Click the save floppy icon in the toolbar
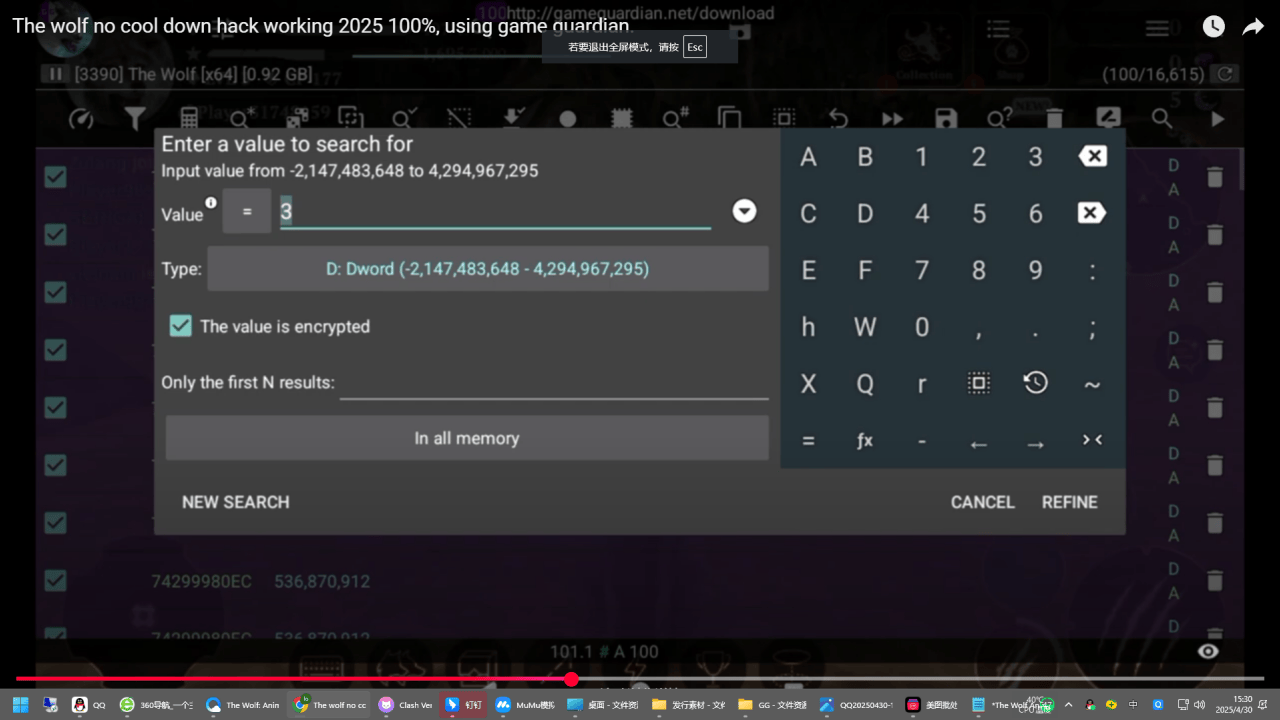This screenshot has width=1280, height=720. tap(945, 119)
